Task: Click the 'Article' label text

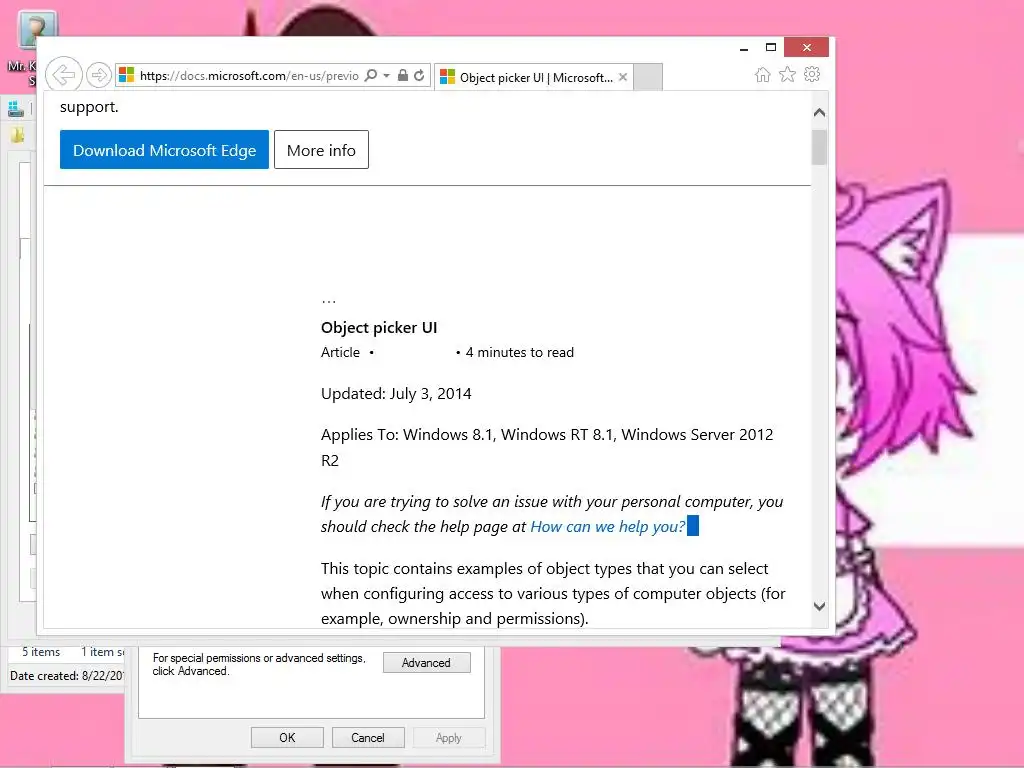Action: tap(340, 352)
